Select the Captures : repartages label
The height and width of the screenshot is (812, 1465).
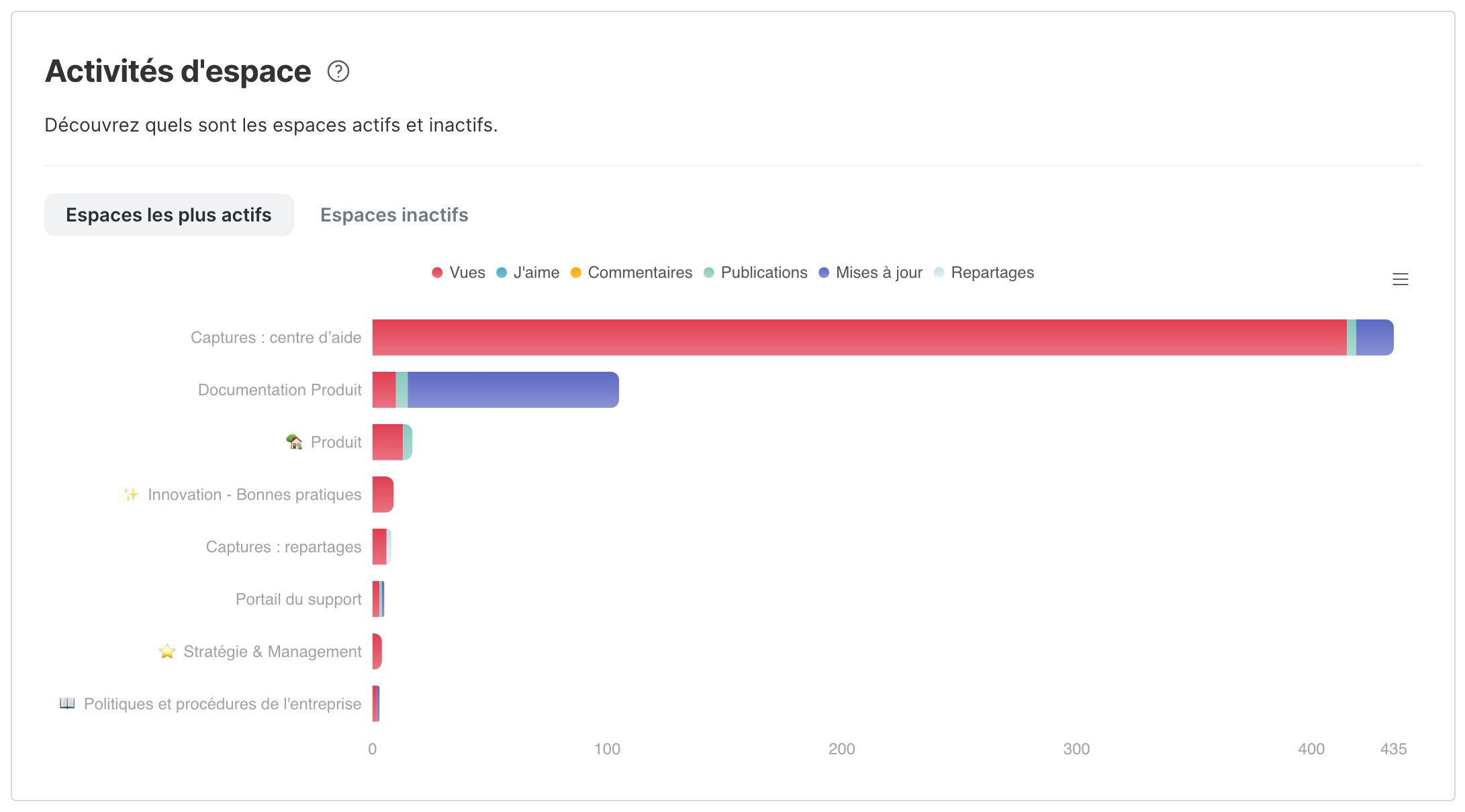283,547
